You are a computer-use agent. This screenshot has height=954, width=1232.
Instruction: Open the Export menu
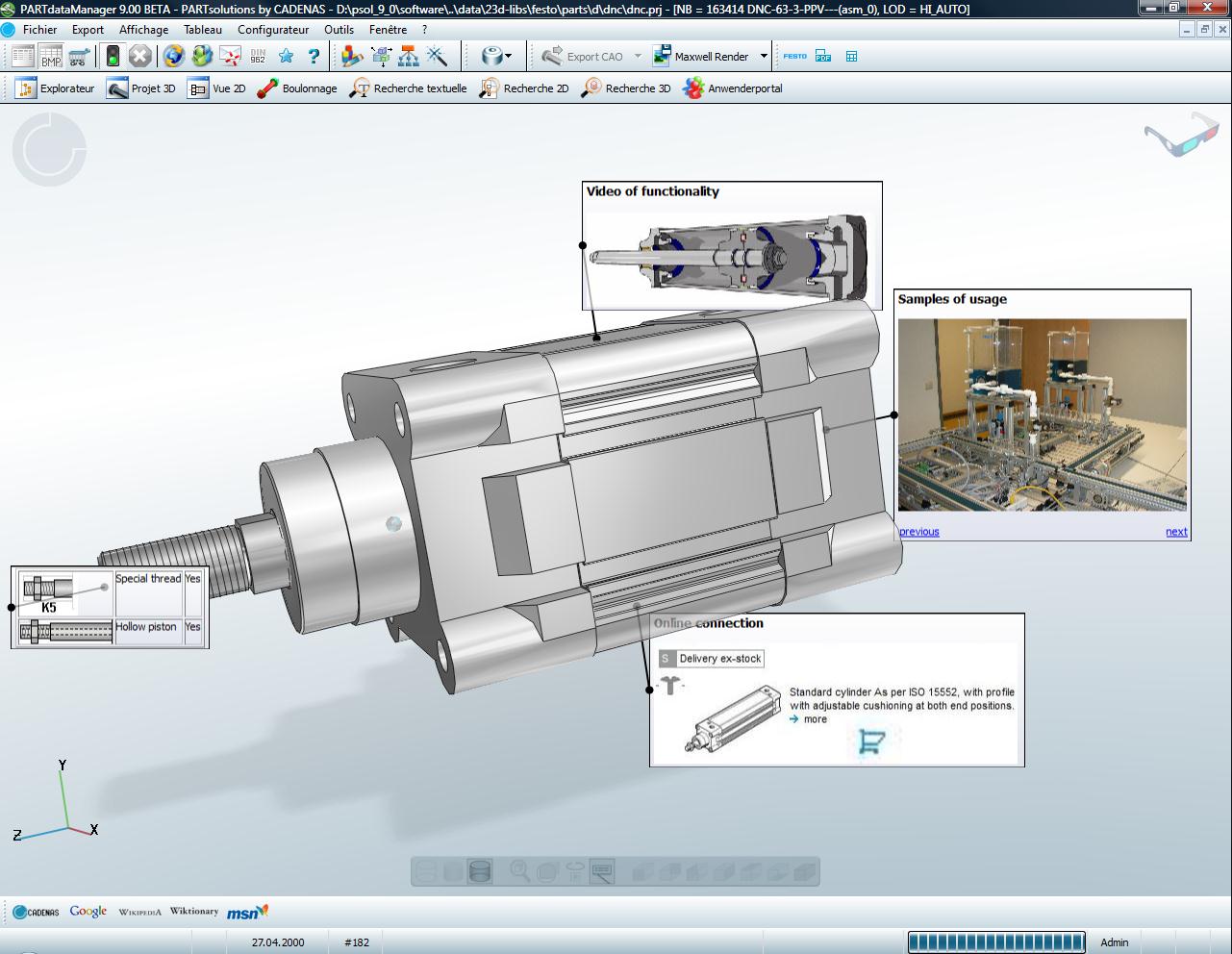click(88, 30)
